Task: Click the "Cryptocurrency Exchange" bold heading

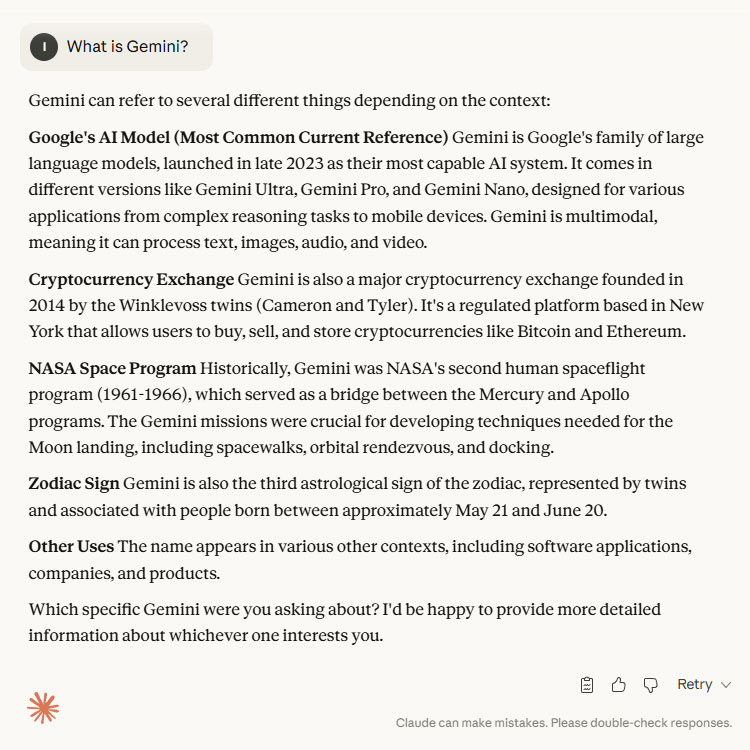Action: pyautogui.click(x=131, y=279)
